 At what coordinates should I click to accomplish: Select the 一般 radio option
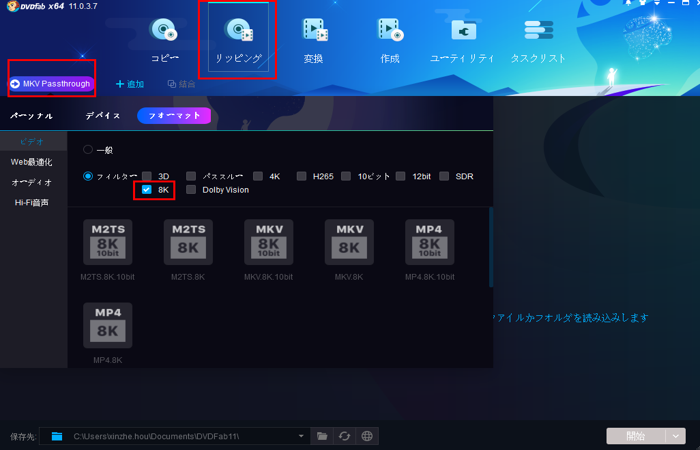[x=88, y=150]
